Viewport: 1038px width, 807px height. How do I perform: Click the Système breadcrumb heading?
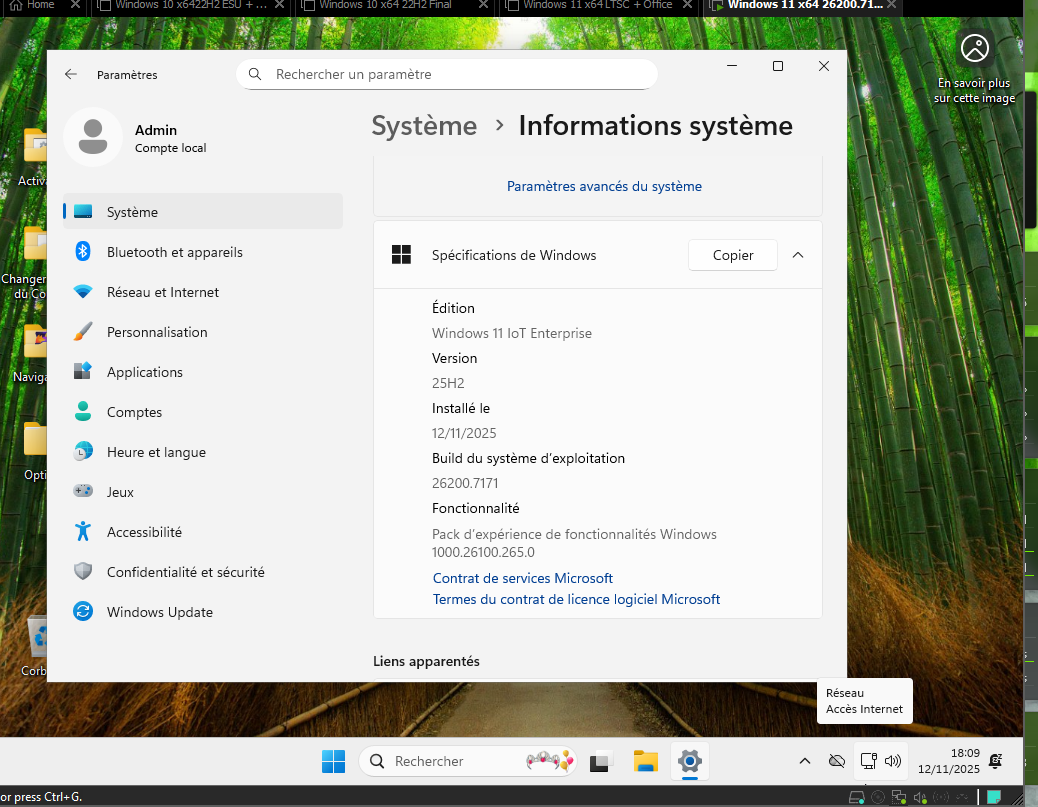pyautogui.click(x=424, y=126)
